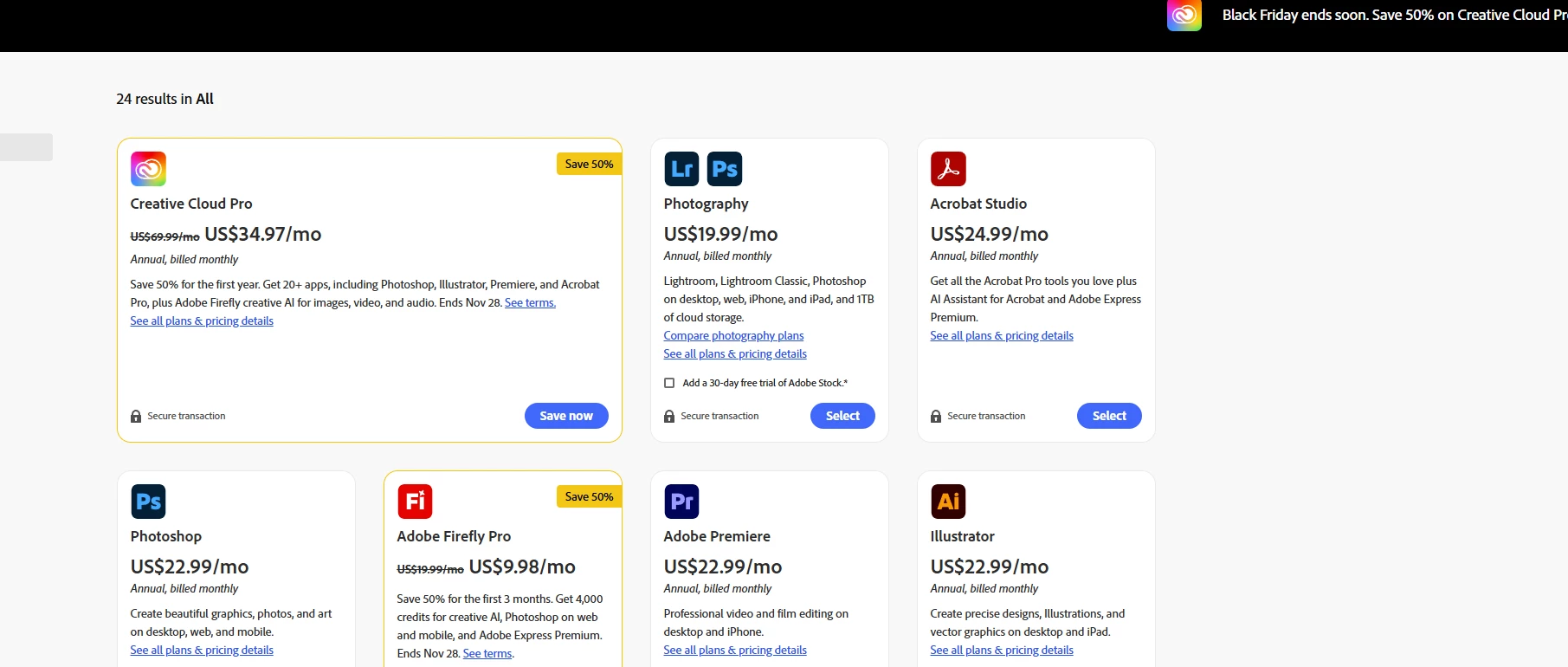Click lock icon on Acrobat Studio card
The width and height of the screenshot is (1568, 667).
936,417
